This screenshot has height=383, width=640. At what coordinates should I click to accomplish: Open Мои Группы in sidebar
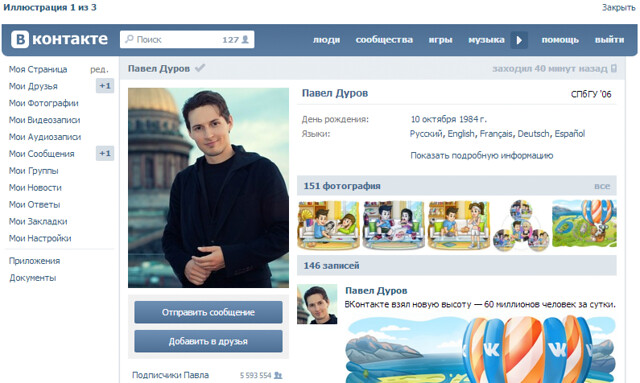click(33, 171)
